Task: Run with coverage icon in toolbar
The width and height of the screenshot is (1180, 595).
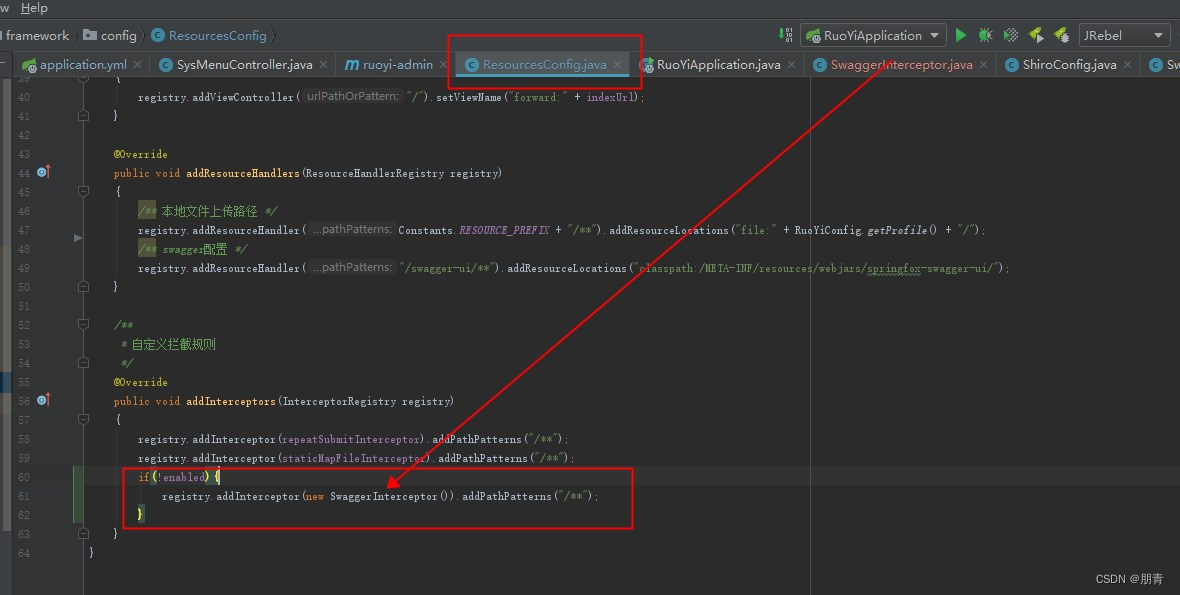Action: coord(1011,35)
